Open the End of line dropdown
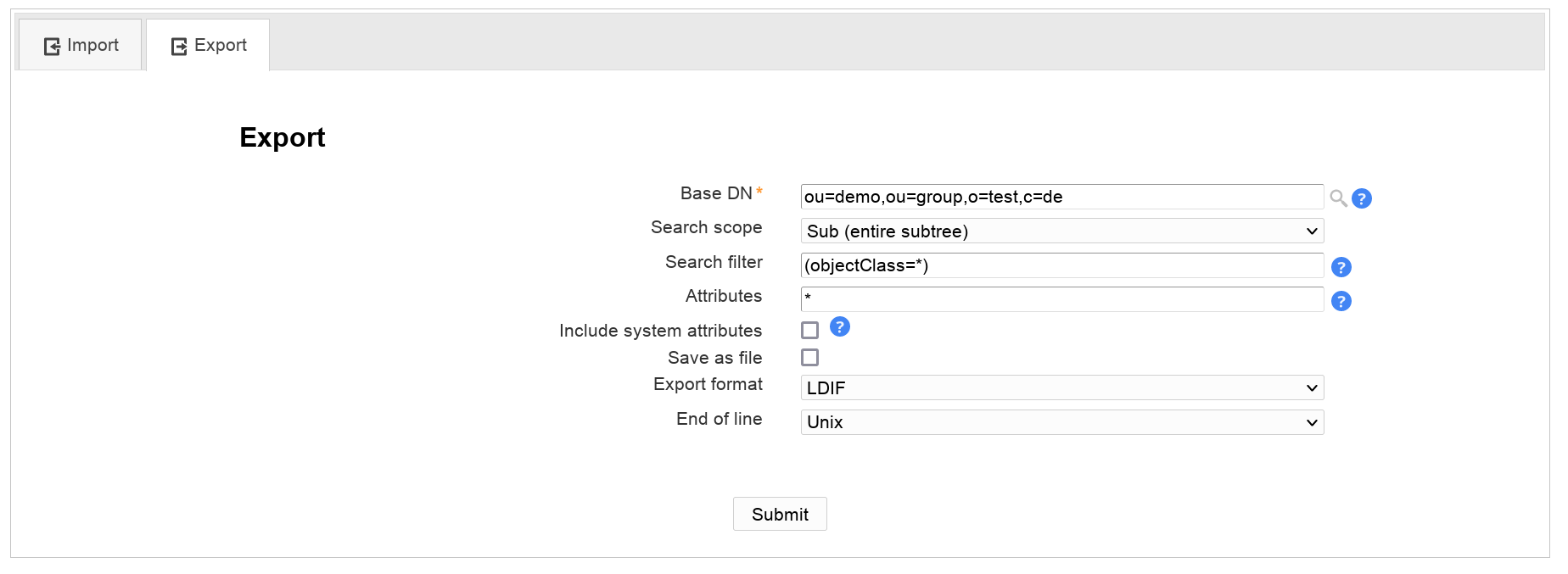This screenshot has height=574, width=1568. (1061, 422)
